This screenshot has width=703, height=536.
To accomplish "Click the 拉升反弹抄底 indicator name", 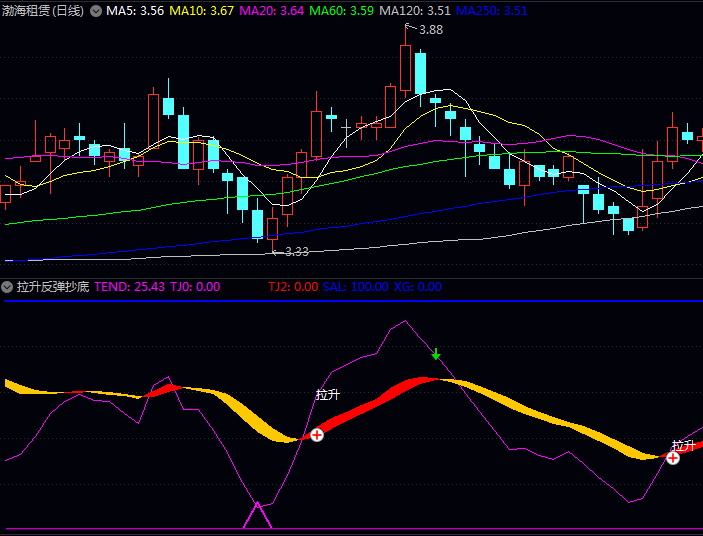I will coord(54,287).
